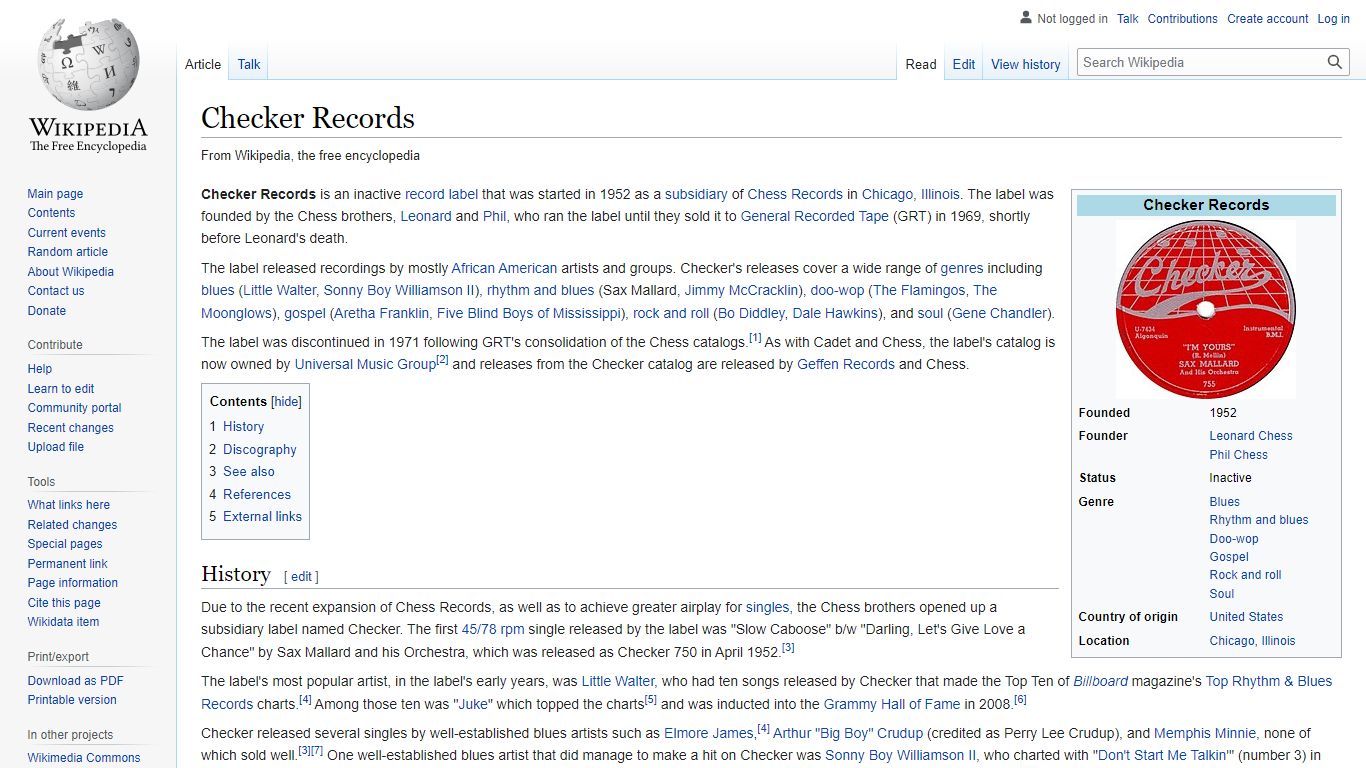Follow the record label link
Image resolution: width=1366 pixels, height=768 pixels.
[441, 194]
